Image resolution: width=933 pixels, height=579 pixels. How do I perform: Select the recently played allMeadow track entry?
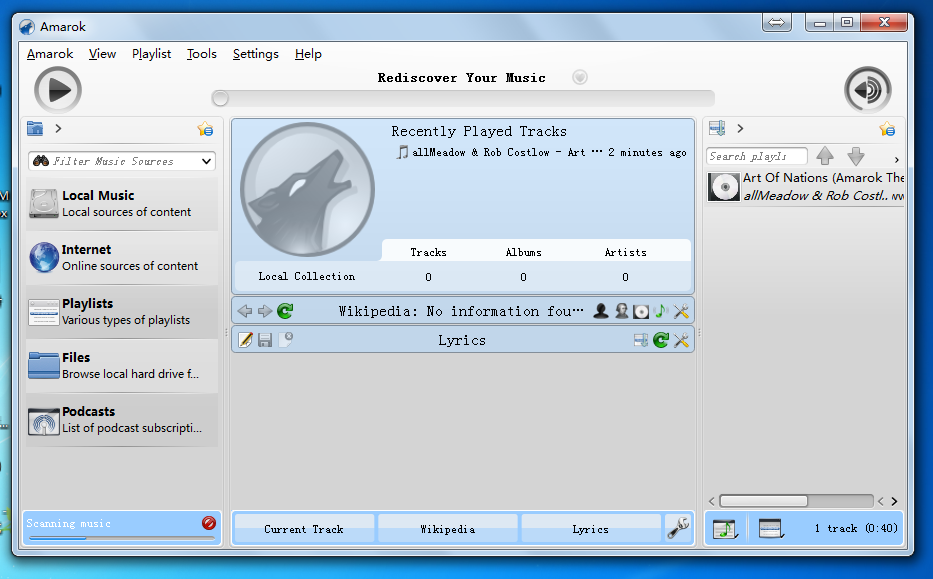coord(541,152)
